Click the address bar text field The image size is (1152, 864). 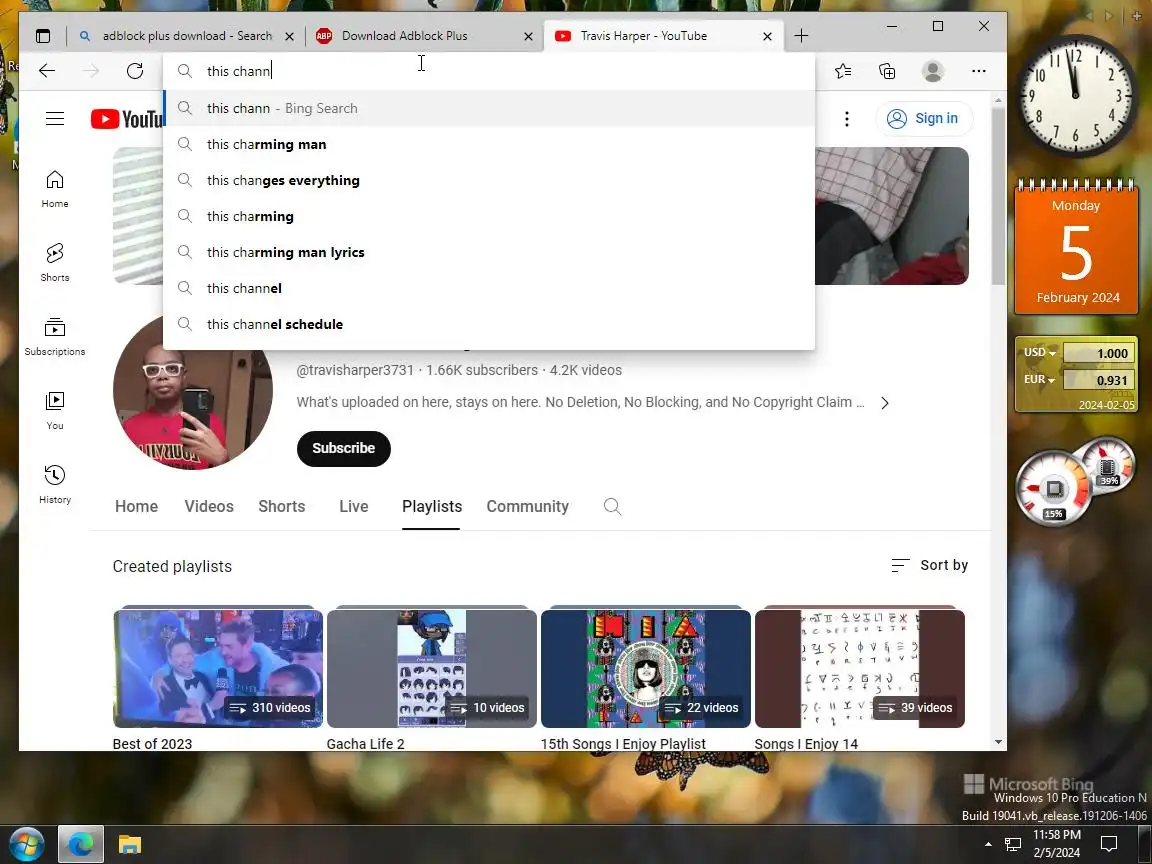(489, 71)
